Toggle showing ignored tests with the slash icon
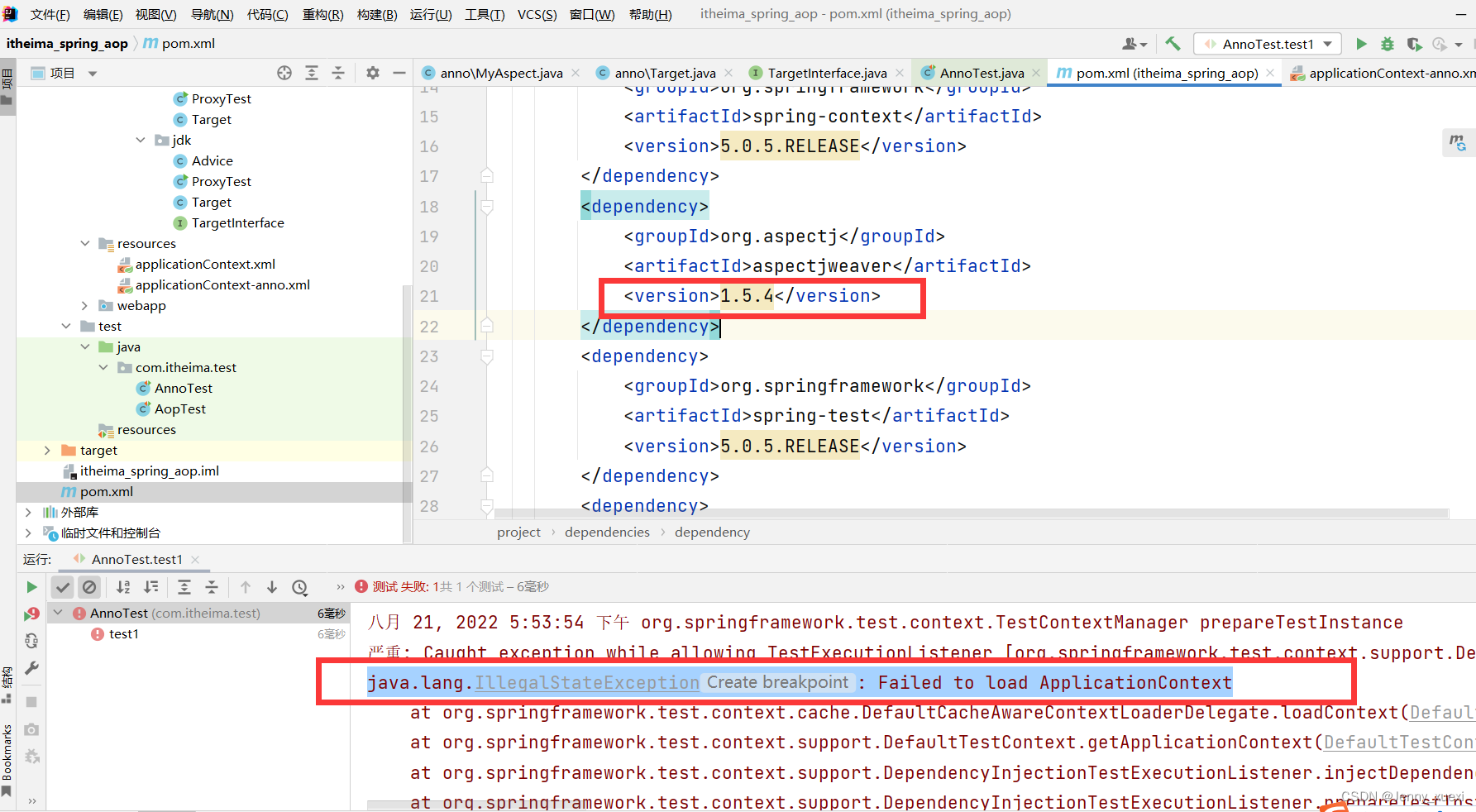1476x812 pixels. coord(90,586)
